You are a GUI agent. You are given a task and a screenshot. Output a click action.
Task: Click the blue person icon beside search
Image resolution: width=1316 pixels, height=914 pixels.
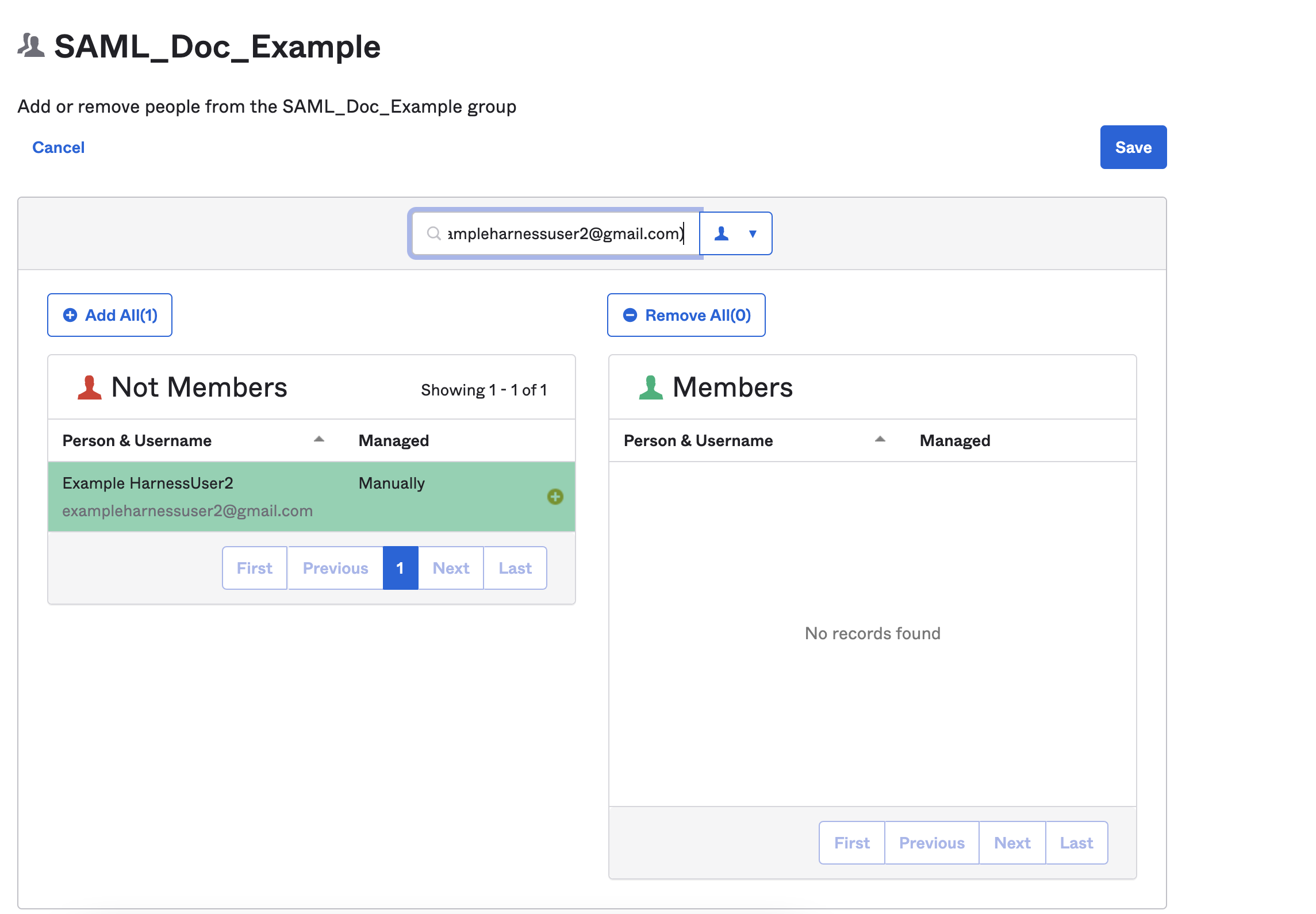click(x=722, y=233)
